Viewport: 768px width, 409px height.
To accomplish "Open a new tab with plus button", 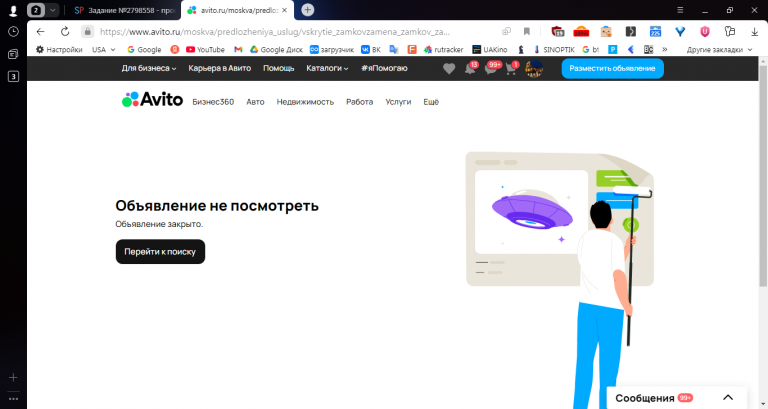I will coord(308,10).
